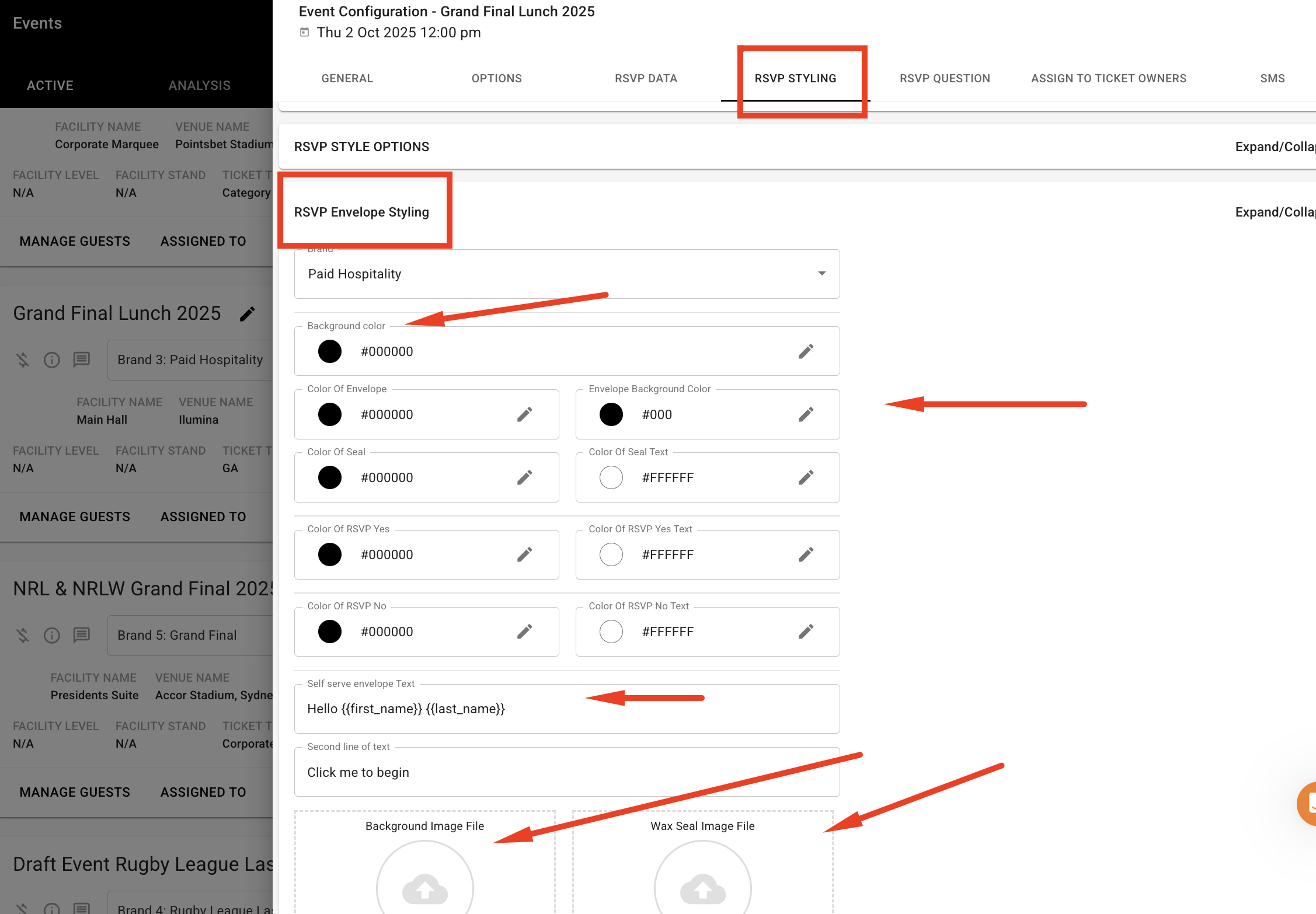Rename Grand Final Lunch 2025 pencil icon
The height and width of the screenshot is (914, 1316).
tap(248, 314)
